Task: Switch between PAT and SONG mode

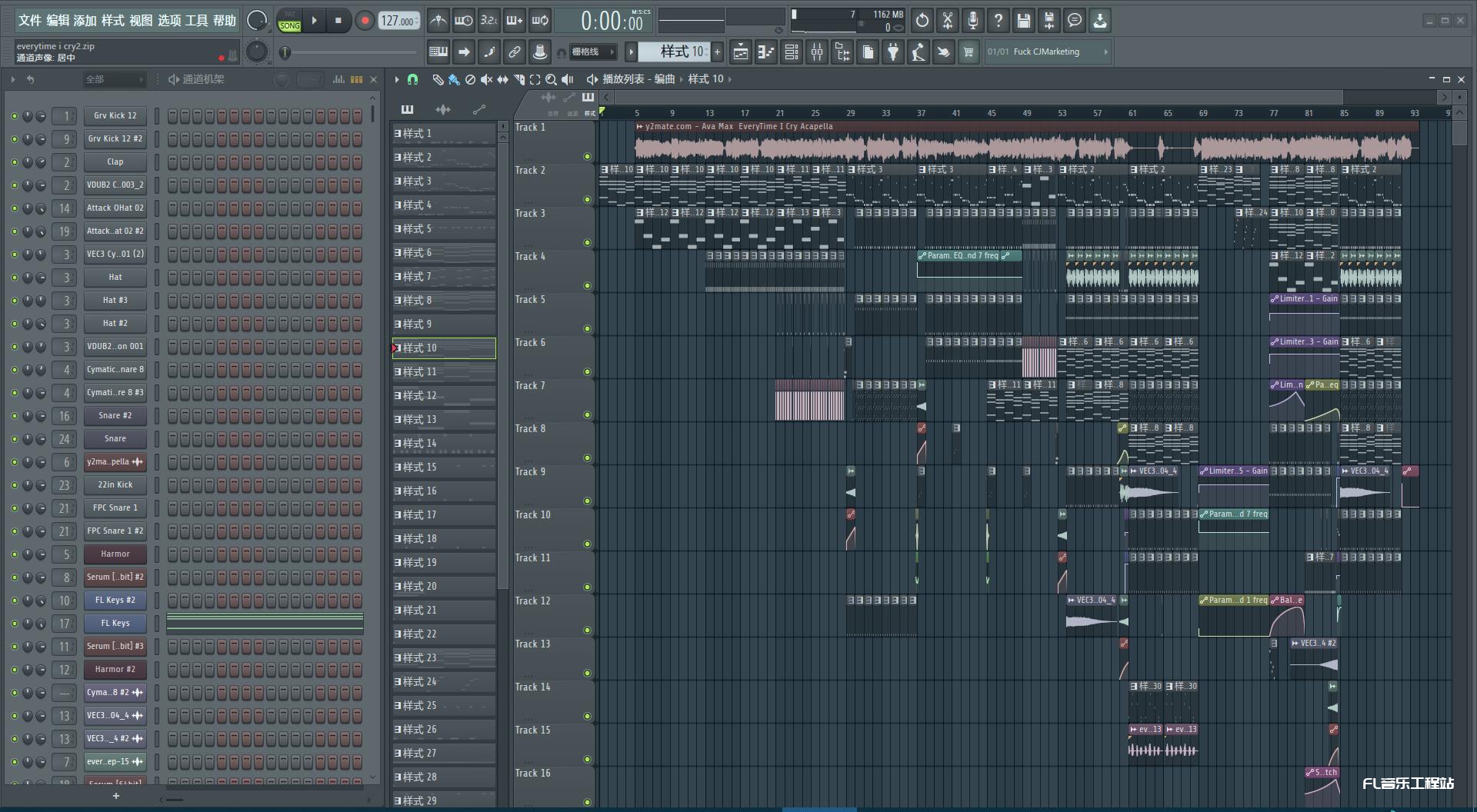Action: tap(290, 21)
